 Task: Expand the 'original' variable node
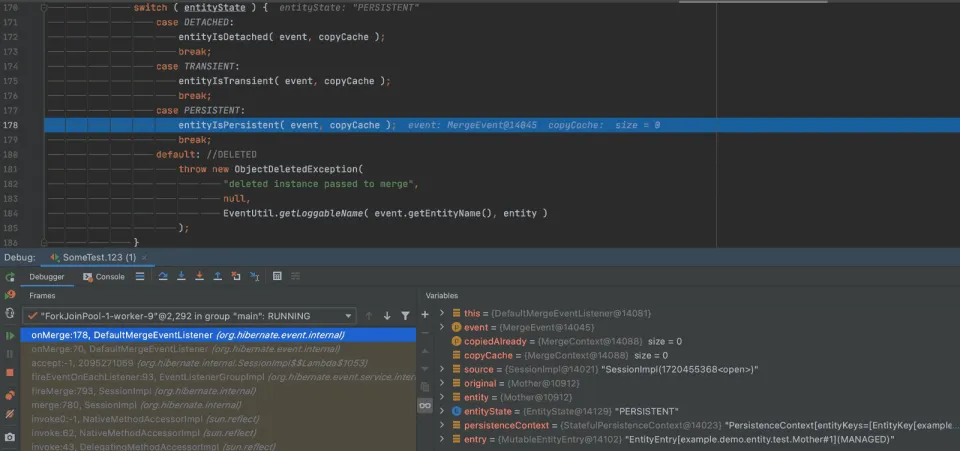(442, 383)
